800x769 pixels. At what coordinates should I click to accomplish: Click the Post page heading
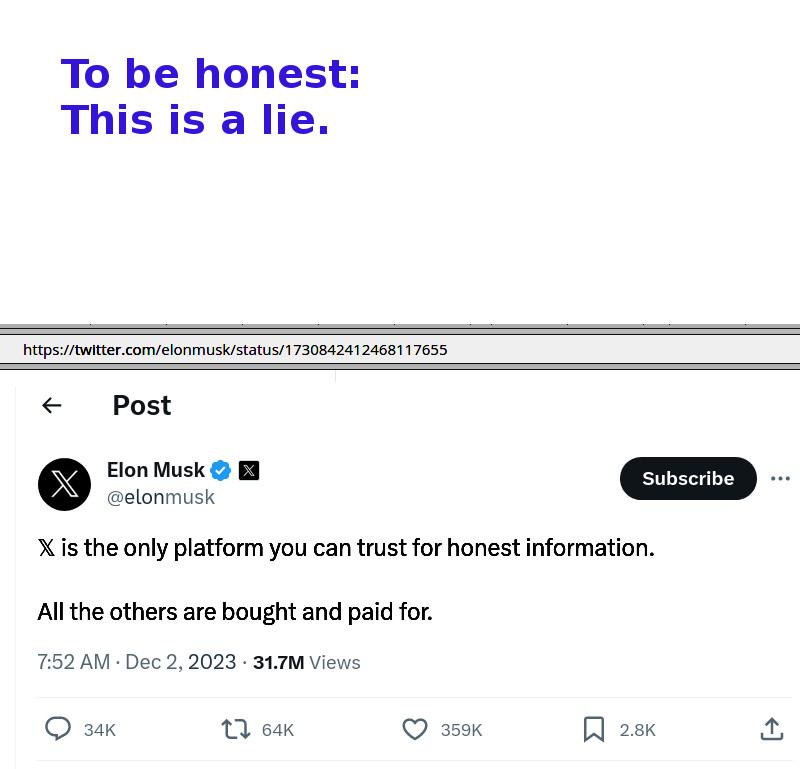(142, 405)
